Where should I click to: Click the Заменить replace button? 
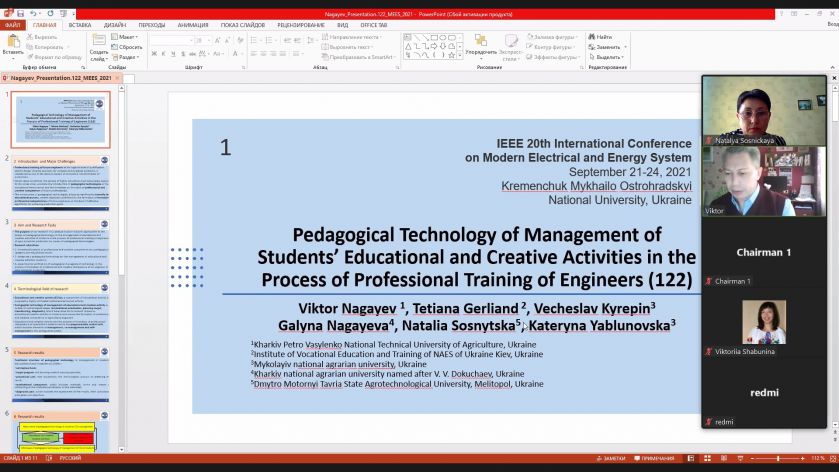(x=607, y=47)
